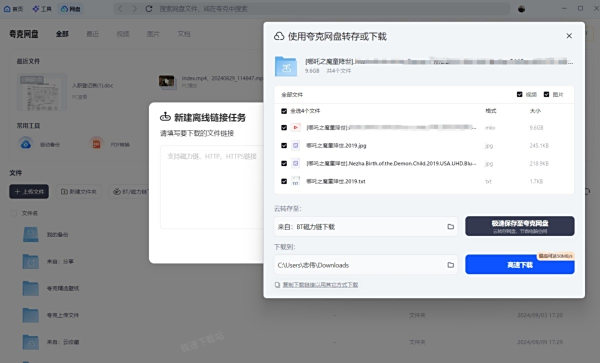Click the 新建文件夹 new folder button
The height and width of the screenshot is (363, 600).
pyautogui.click(x=79, y=192)
